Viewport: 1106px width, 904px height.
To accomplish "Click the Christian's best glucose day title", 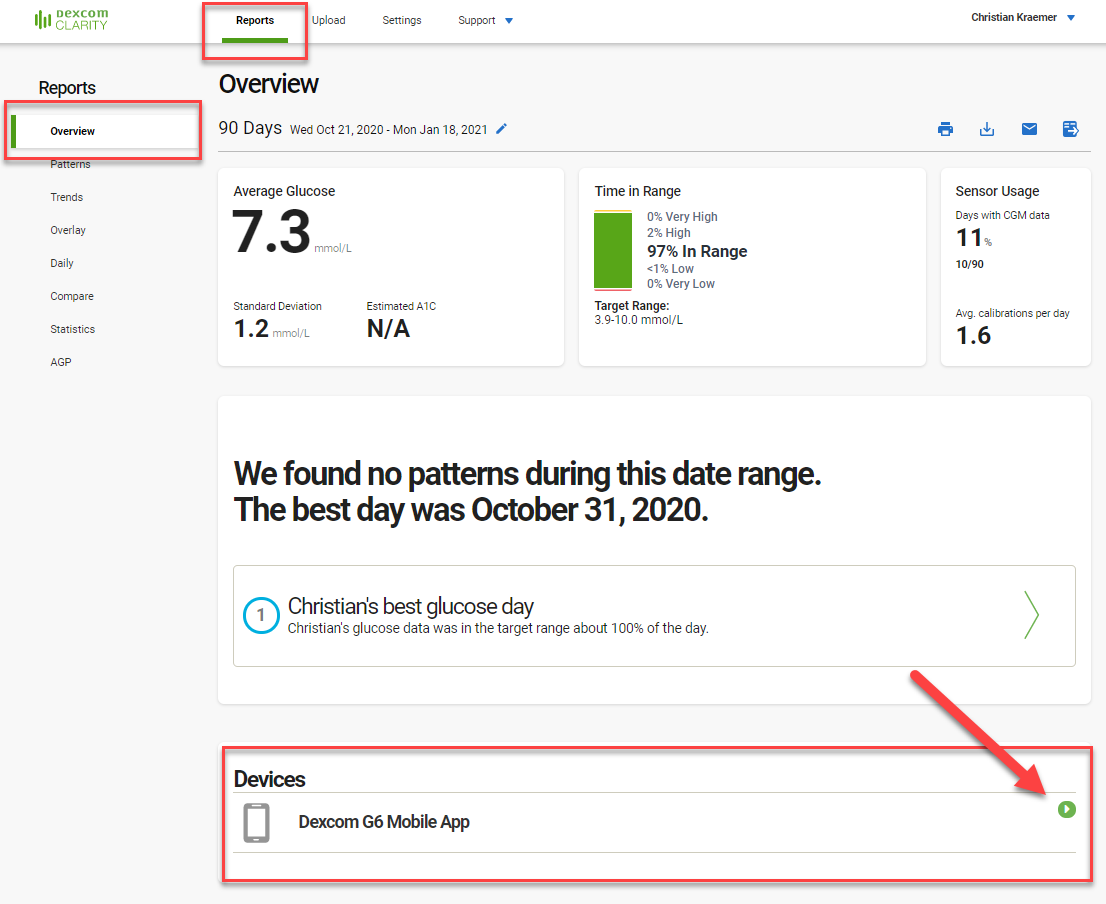I will click(x=411, y=606).
